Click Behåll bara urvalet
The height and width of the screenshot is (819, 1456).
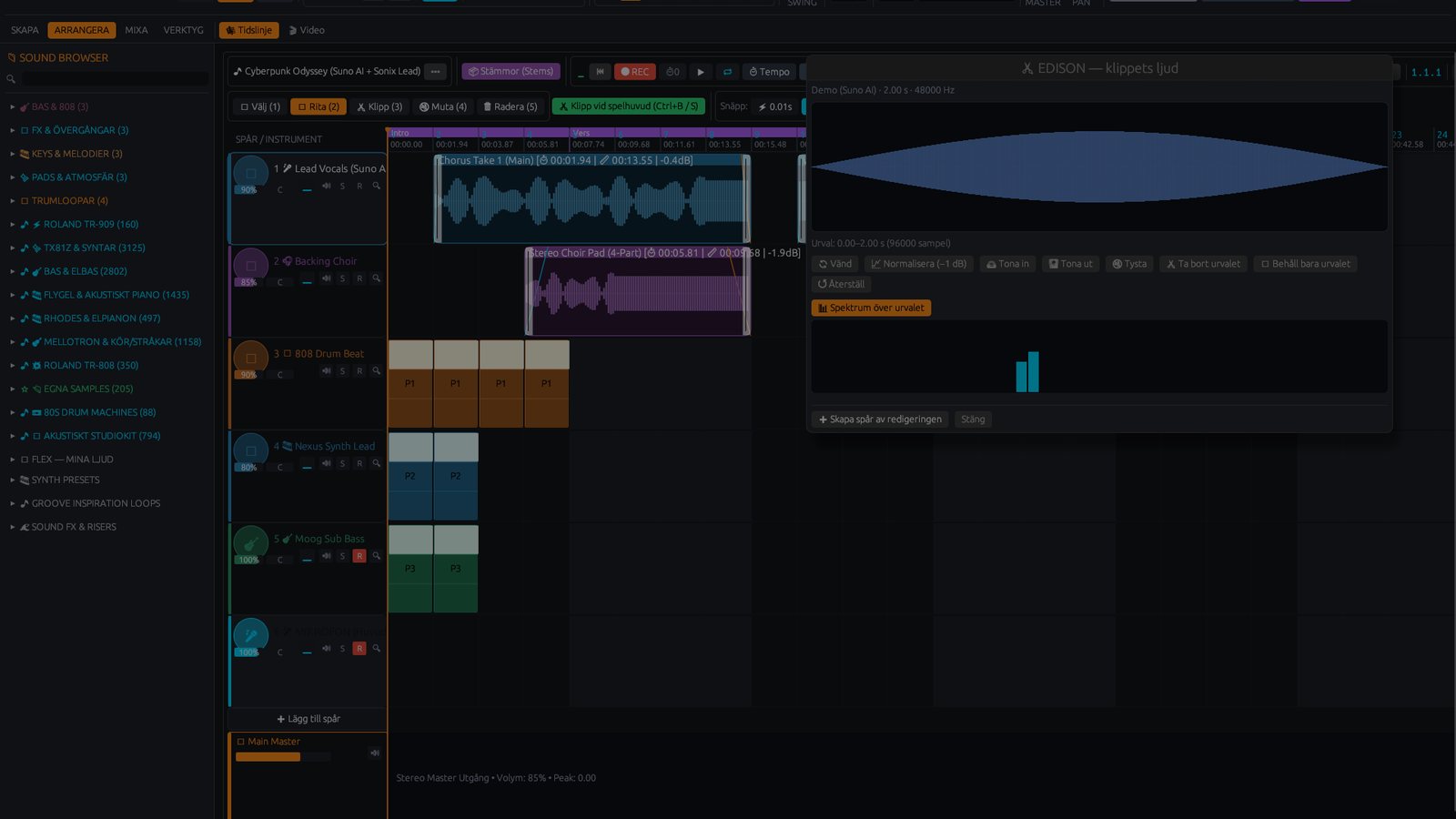1305,264
